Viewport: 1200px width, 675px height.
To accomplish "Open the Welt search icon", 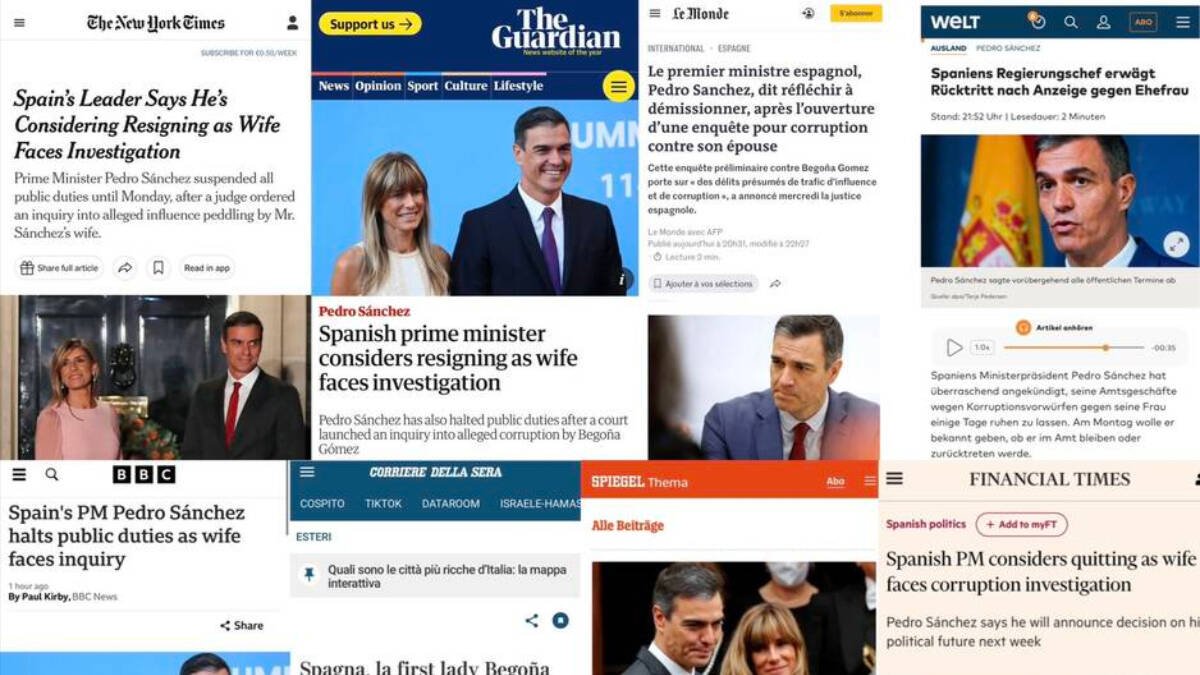I will click(x=1071, y=22).
